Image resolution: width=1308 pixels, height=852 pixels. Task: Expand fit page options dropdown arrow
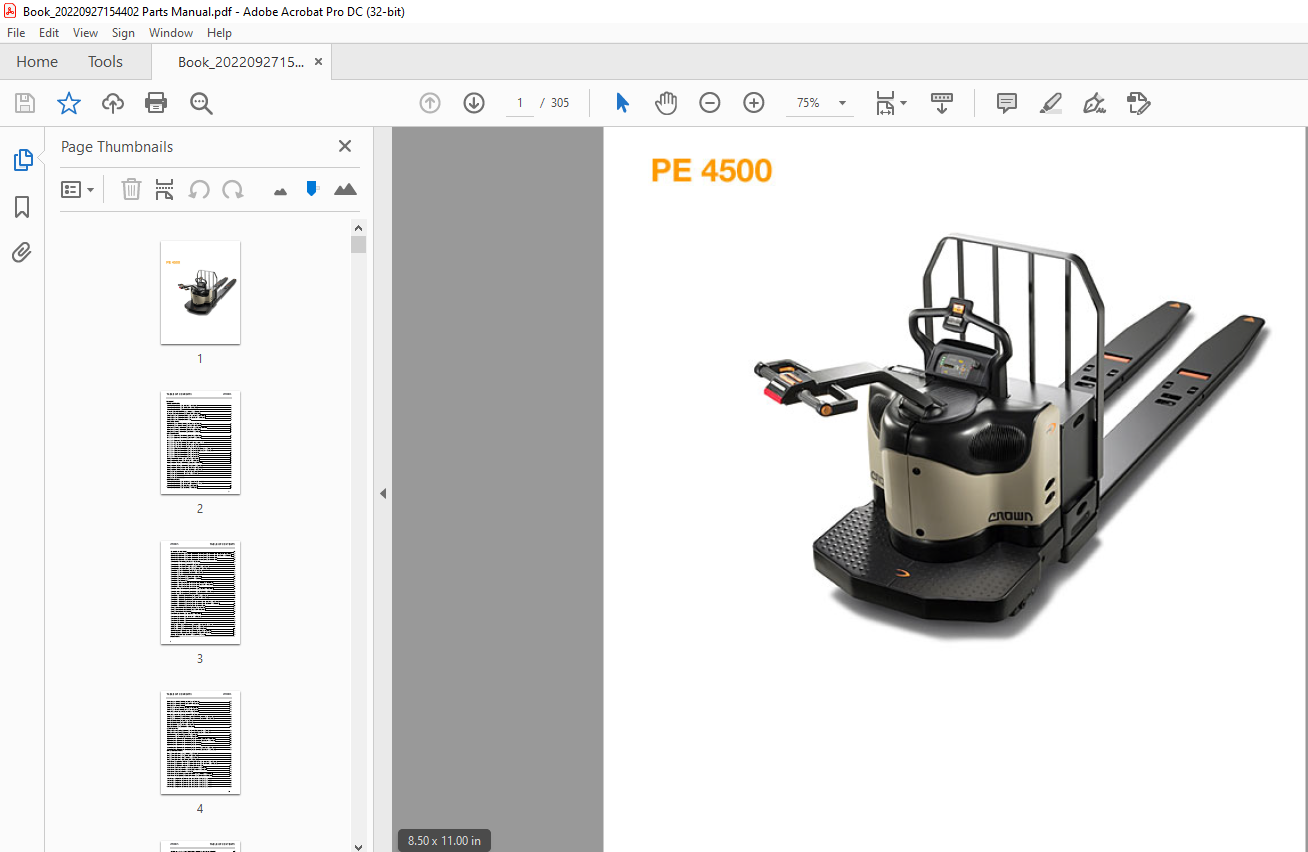tap(904, 103)
